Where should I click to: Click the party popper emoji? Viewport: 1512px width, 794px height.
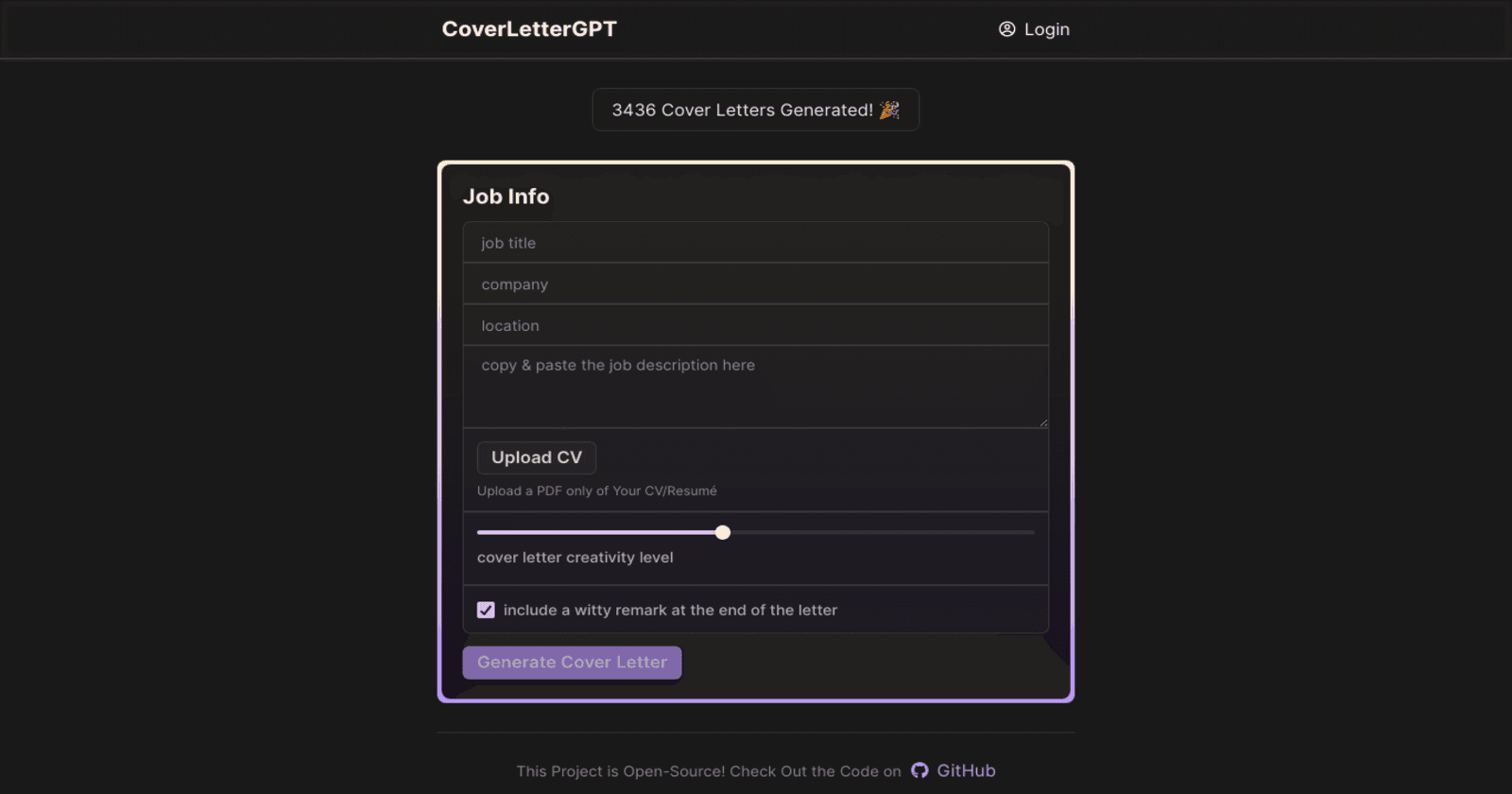889,110
